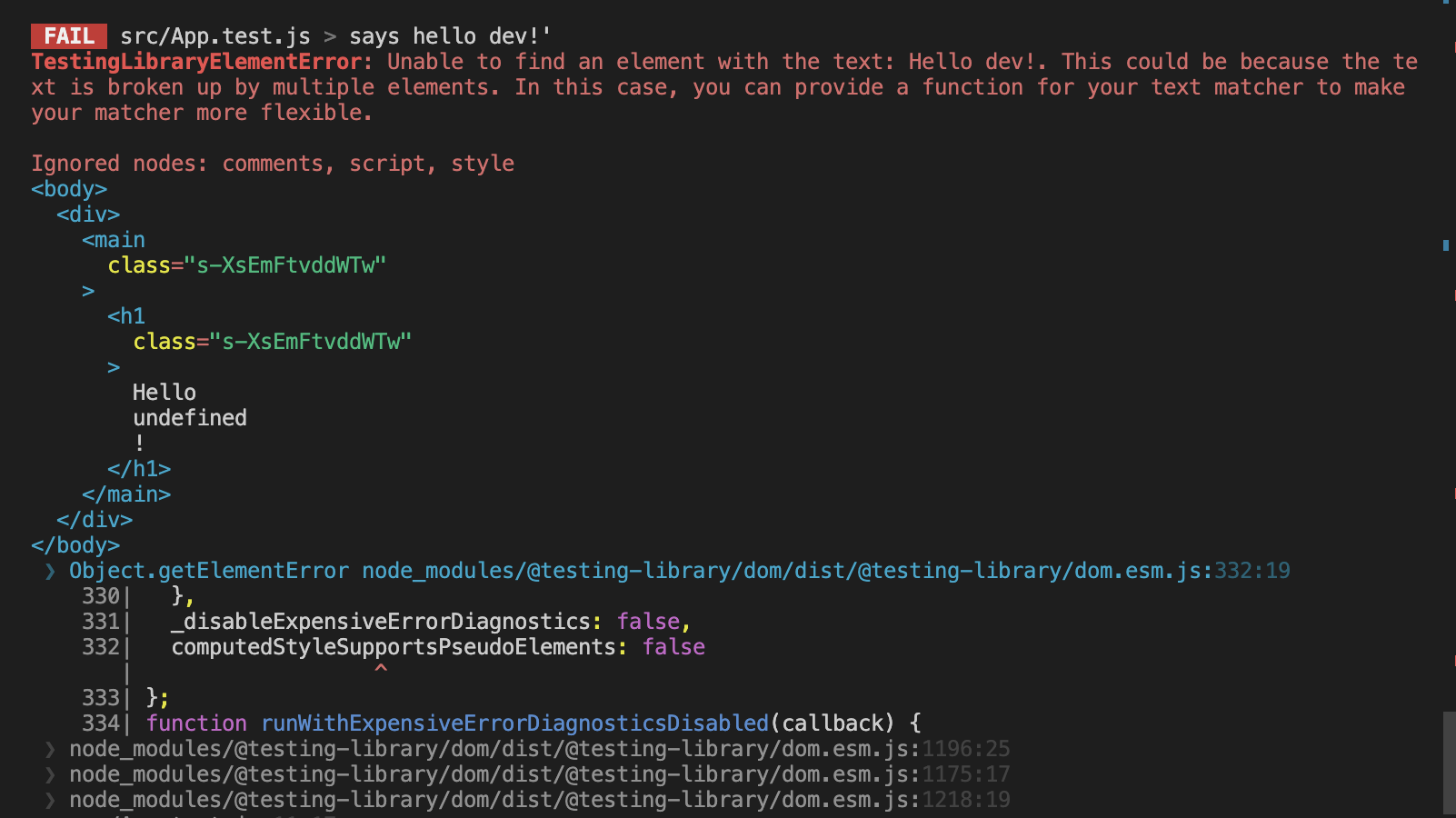Click the <h1 opening tag
This screenshot has height=818, width=1456.
pos(126,316)
